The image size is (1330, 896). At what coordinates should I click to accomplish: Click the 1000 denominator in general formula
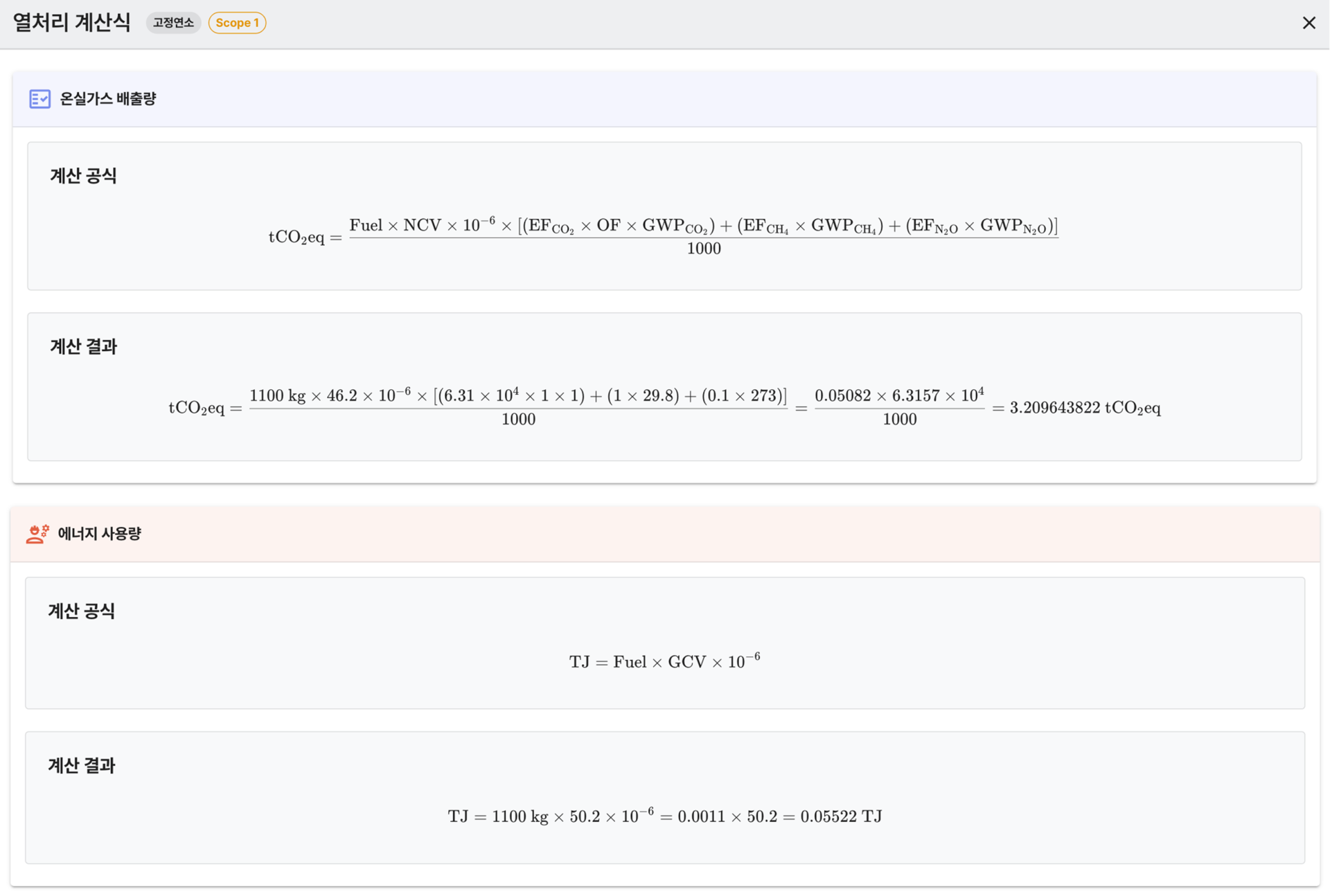pyautogui.click(x=703, y=249)
